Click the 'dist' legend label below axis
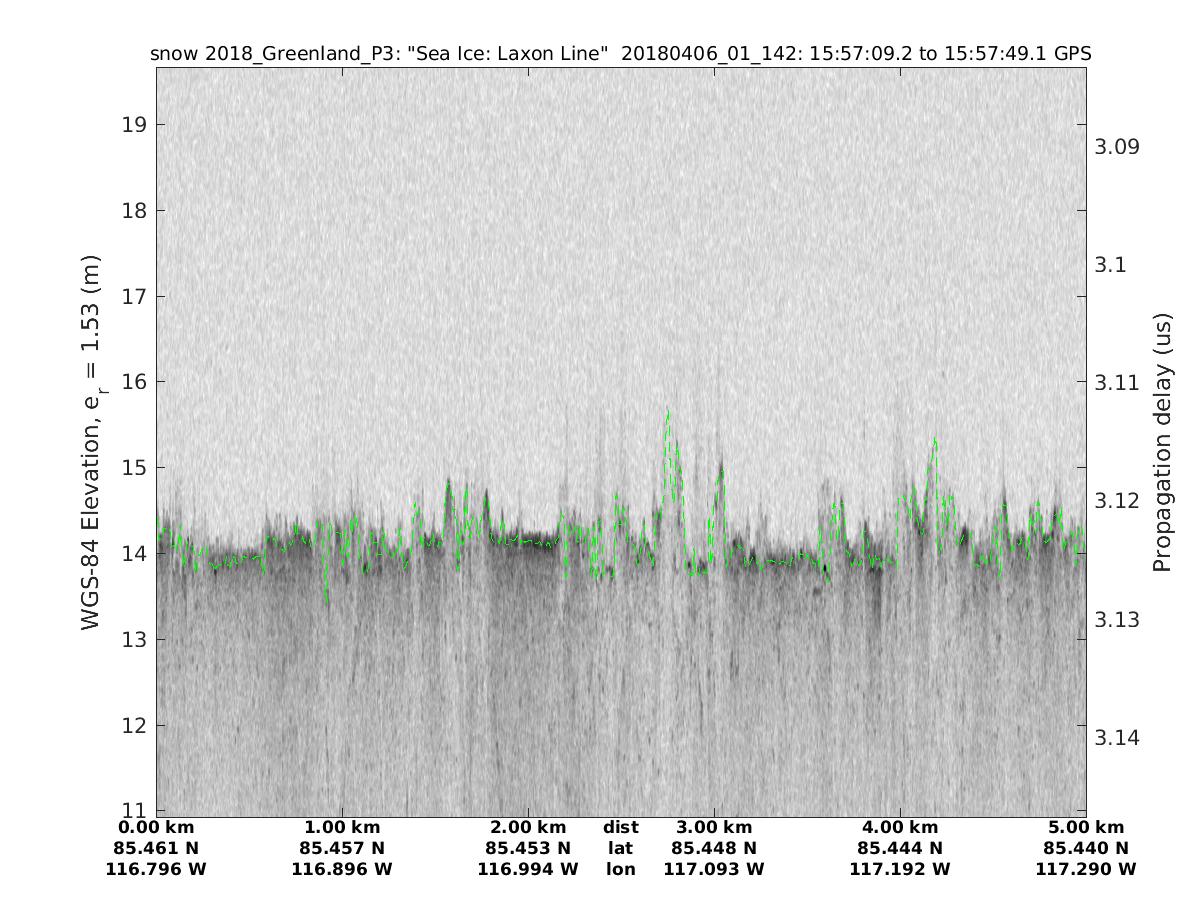The width and height of the screenshot is (1200, 900). click(621, 828)
